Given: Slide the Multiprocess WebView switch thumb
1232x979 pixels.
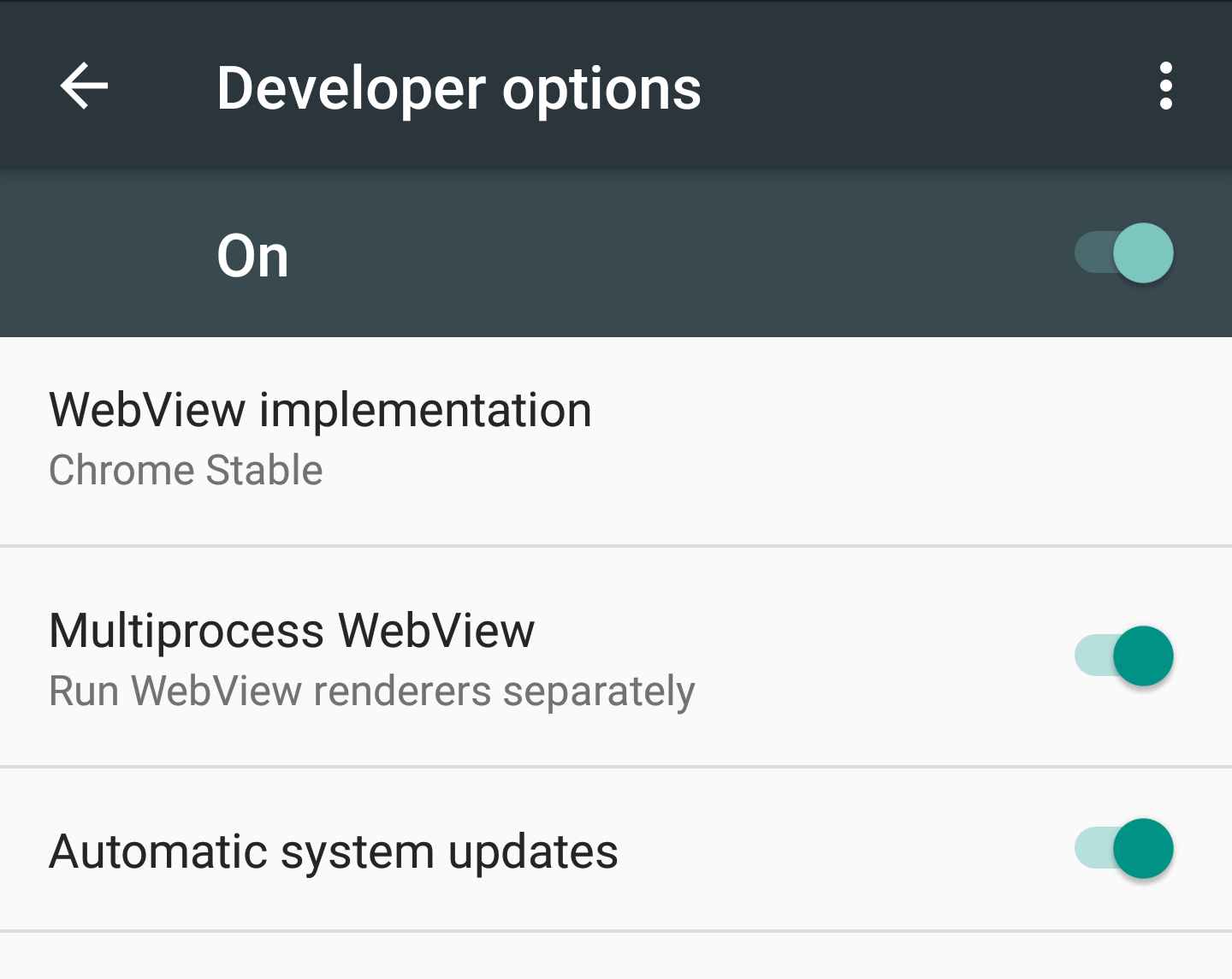Looking at the screenshot, I should click(x=1141, y=656).
